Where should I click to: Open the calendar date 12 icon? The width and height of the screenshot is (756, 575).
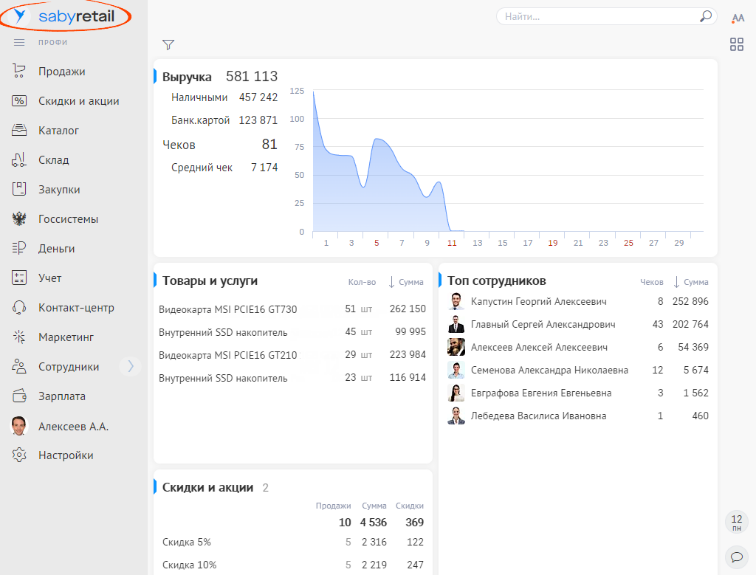[x=737, y=521]
